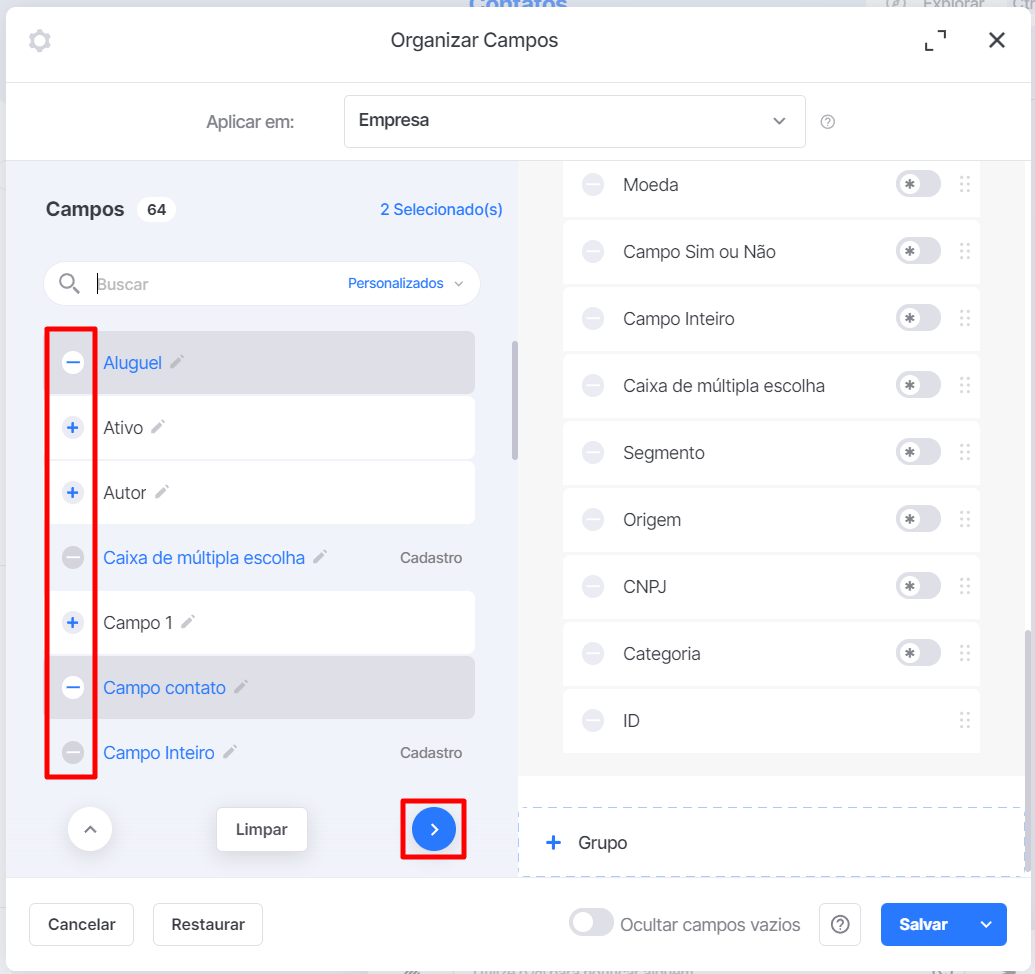The image size is (1035, 974).
Task: Add the Ativo field with plus icon
Action: [x=73, y=428]
